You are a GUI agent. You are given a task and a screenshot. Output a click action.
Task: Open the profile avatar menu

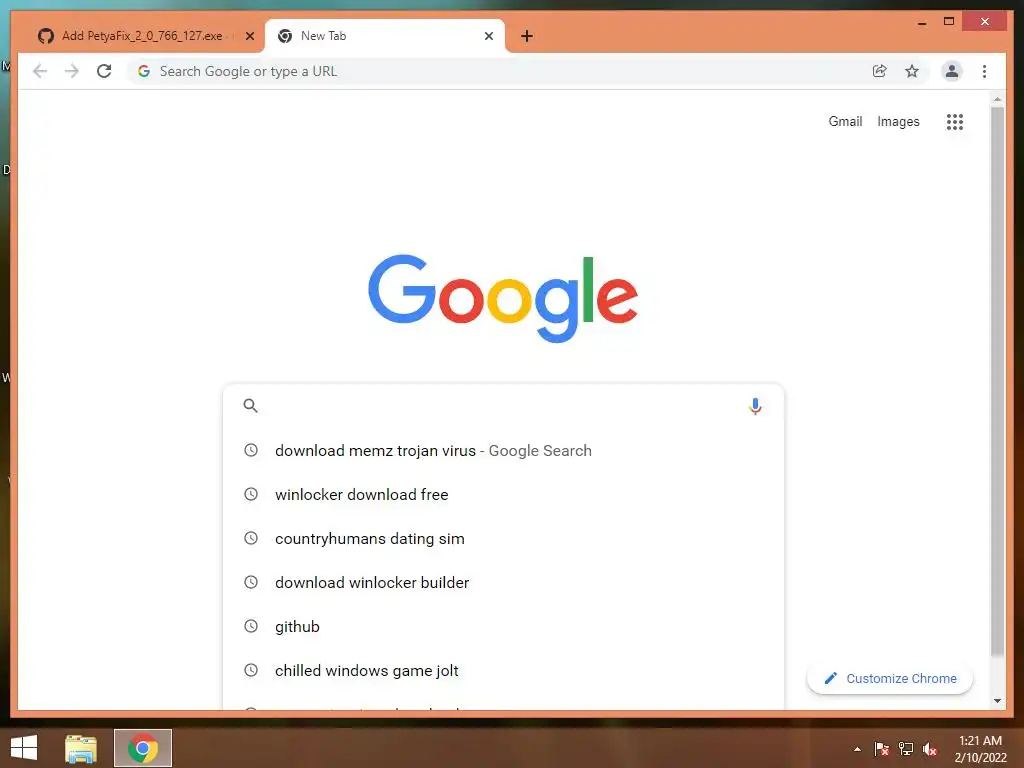click(952, 71)
